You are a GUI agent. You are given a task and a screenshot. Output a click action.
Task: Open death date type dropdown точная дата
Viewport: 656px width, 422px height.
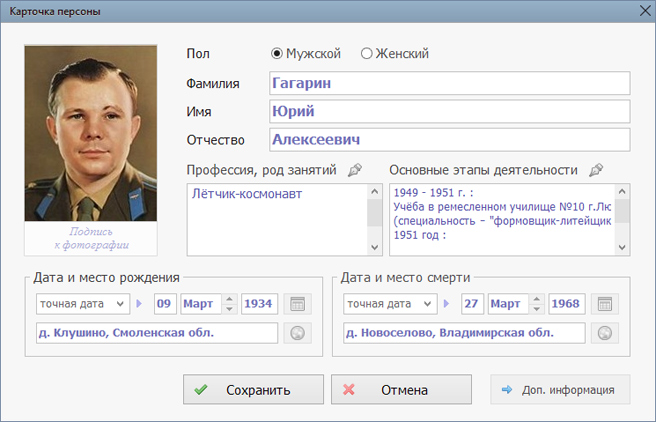click(390, 304)
